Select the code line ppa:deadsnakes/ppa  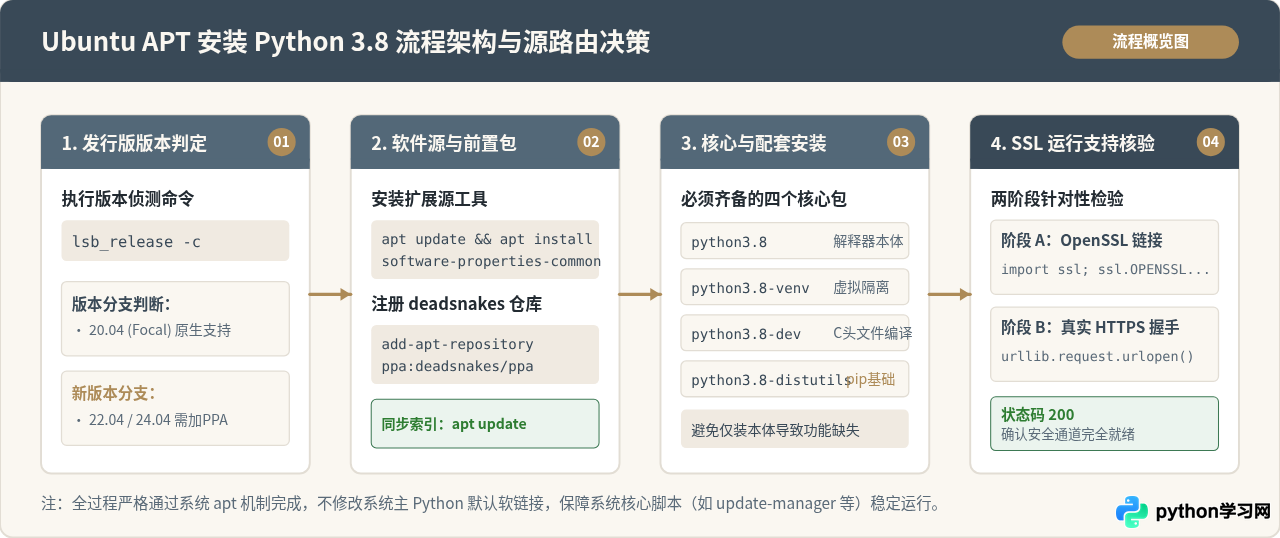(x=457, y=366)
